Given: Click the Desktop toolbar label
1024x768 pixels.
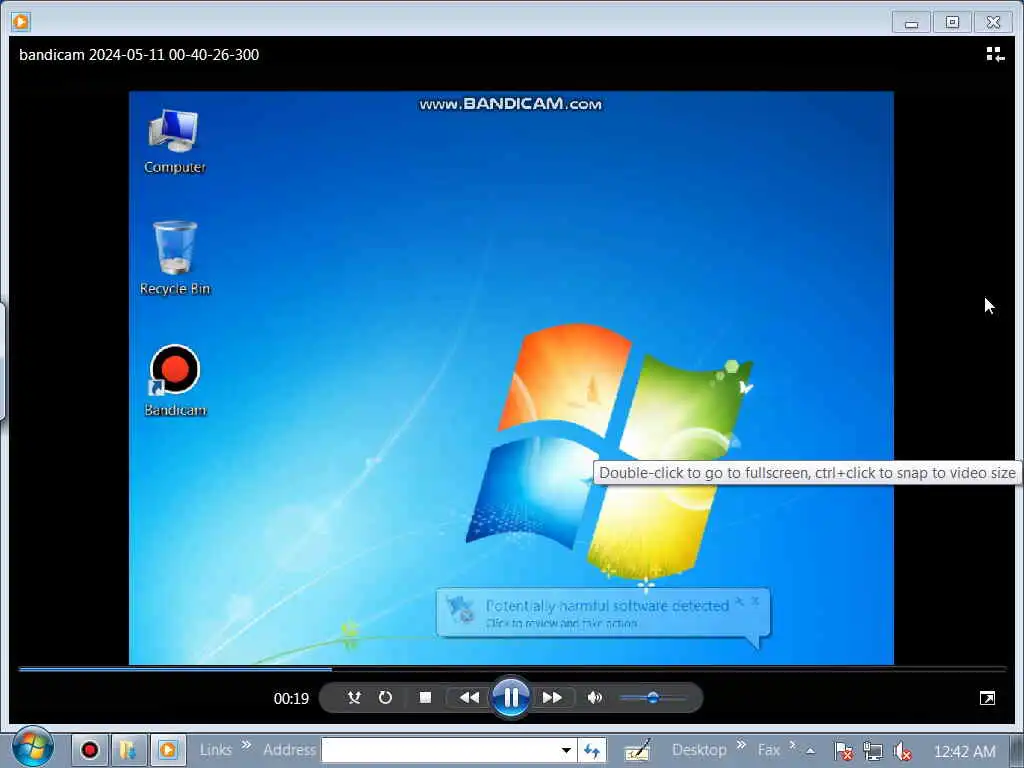Looking at the screenshot, I should coord(699,750).
